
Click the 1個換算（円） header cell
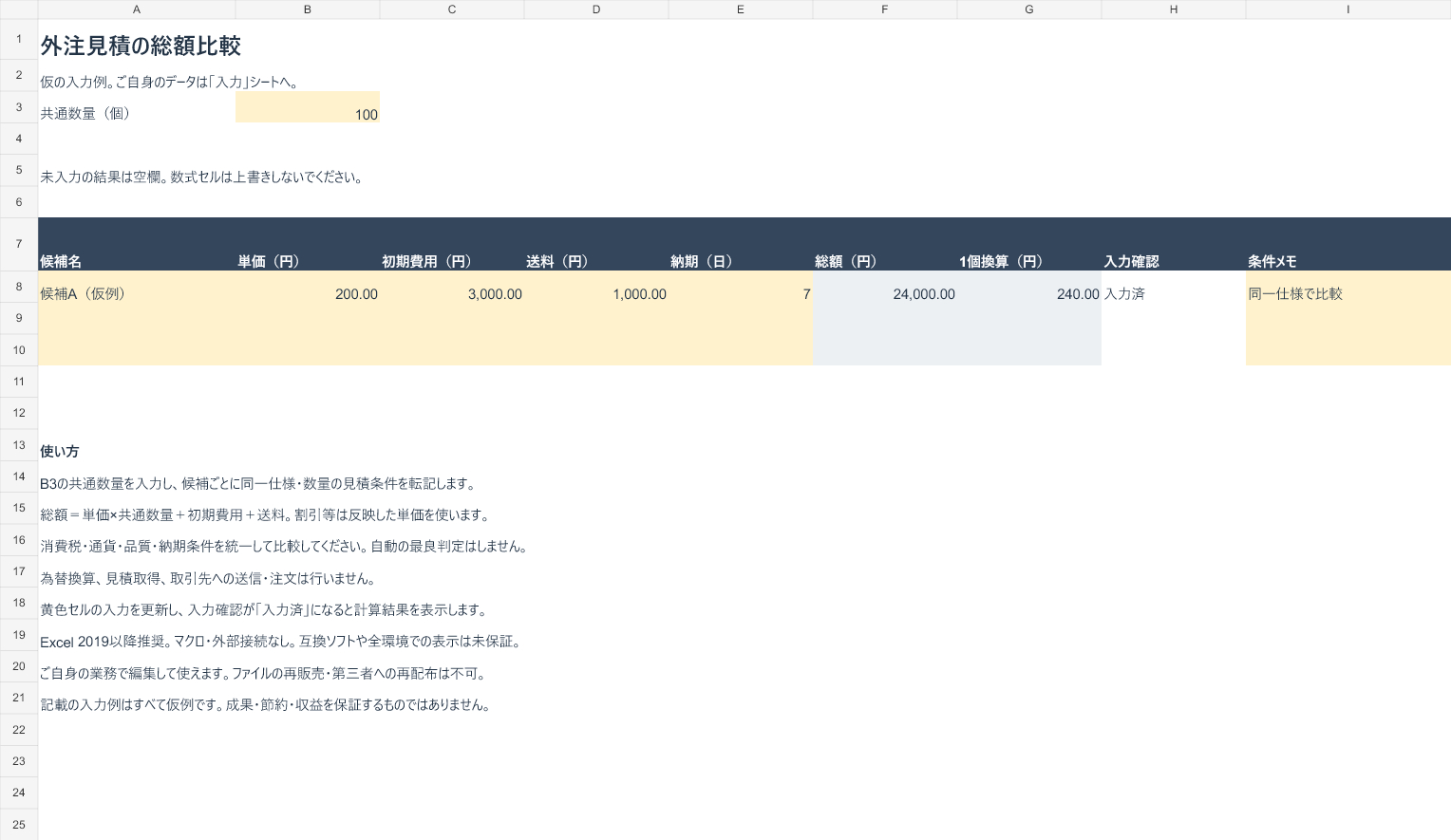(1029, 245)
